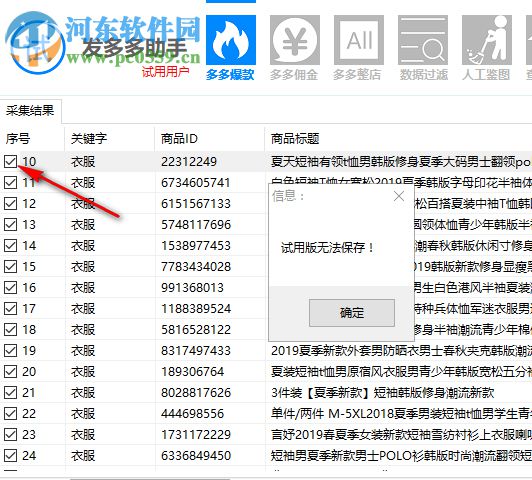Select product ID 6734605741
Viewport: 532px width, 480px height.
[196, 183]
